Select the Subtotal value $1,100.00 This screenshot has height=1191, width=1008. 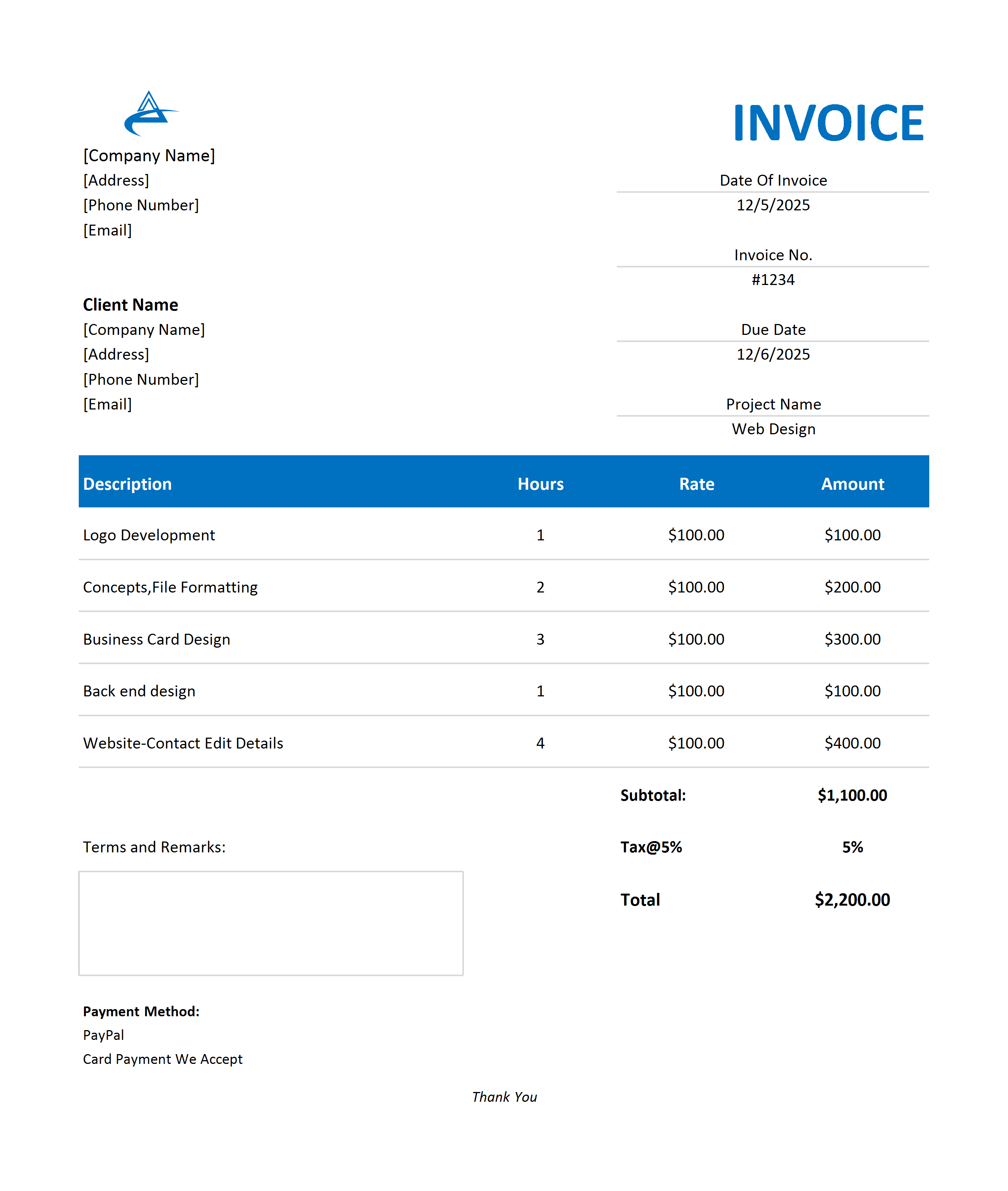tap(852, 795)
